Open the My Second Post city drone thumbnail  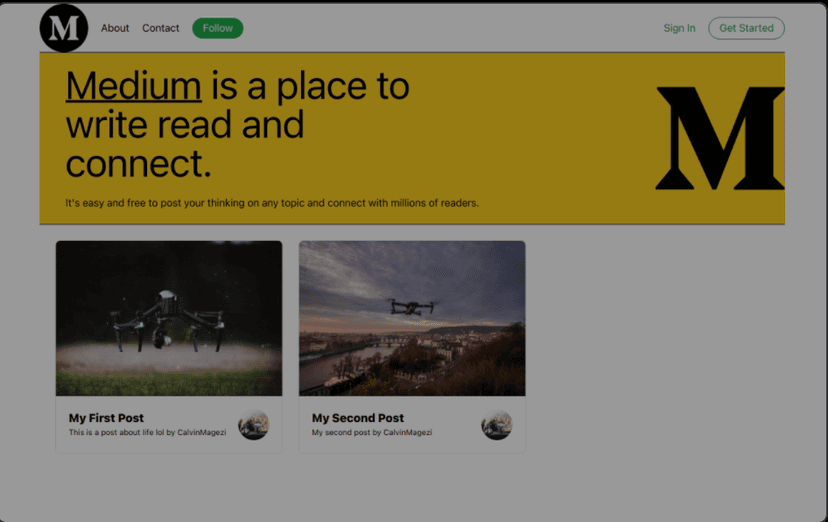pyautogui.click(x=412, y=318)
